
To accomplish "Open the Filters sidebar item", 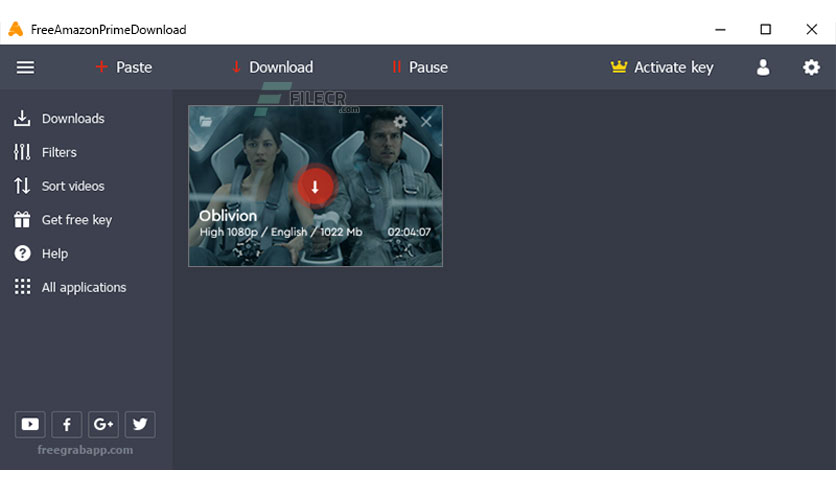I will (45, 152).
